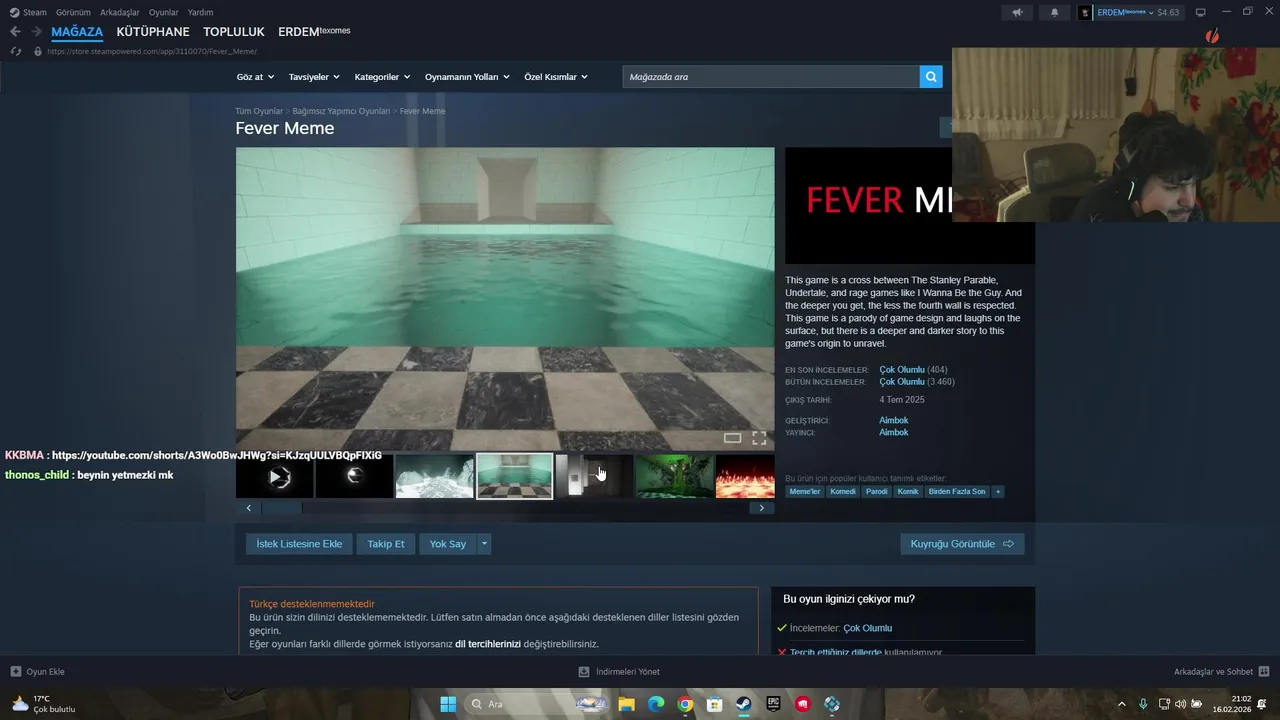The image size is (1280, 720).
Task: Open the screenshot in fullscreen
Action: click(x=759, y=438)
